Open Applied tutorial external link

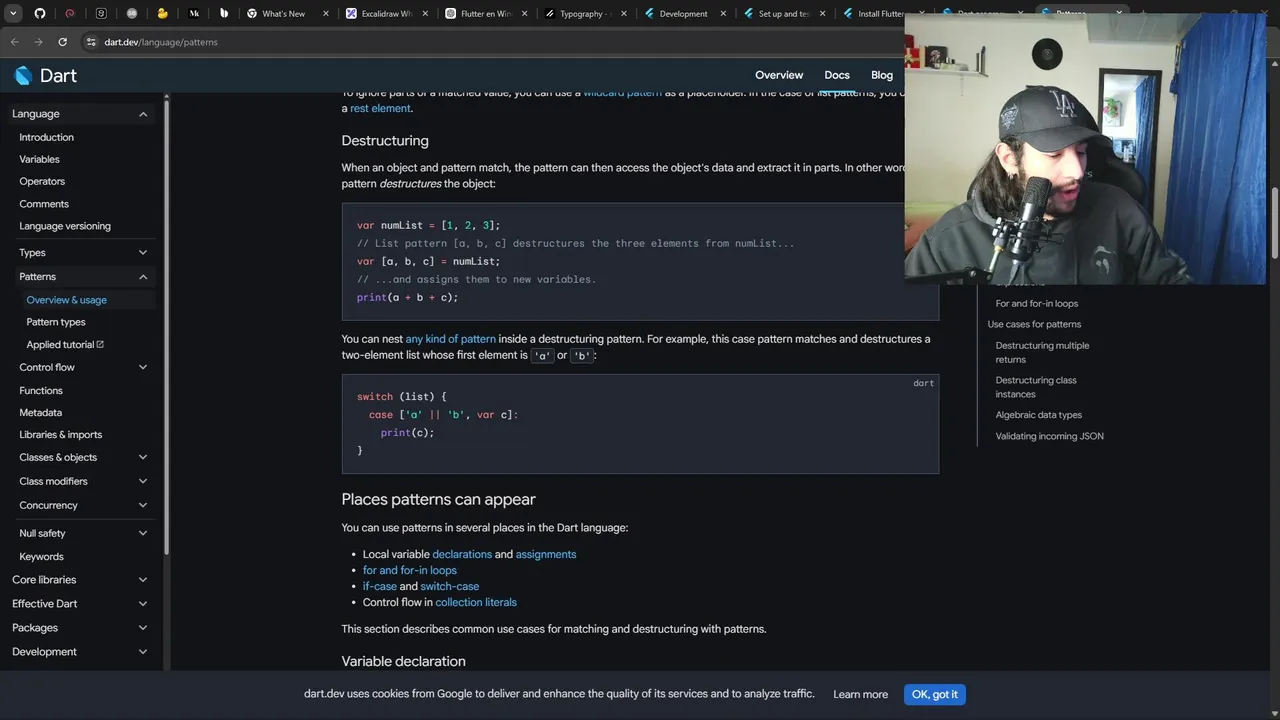65,345
